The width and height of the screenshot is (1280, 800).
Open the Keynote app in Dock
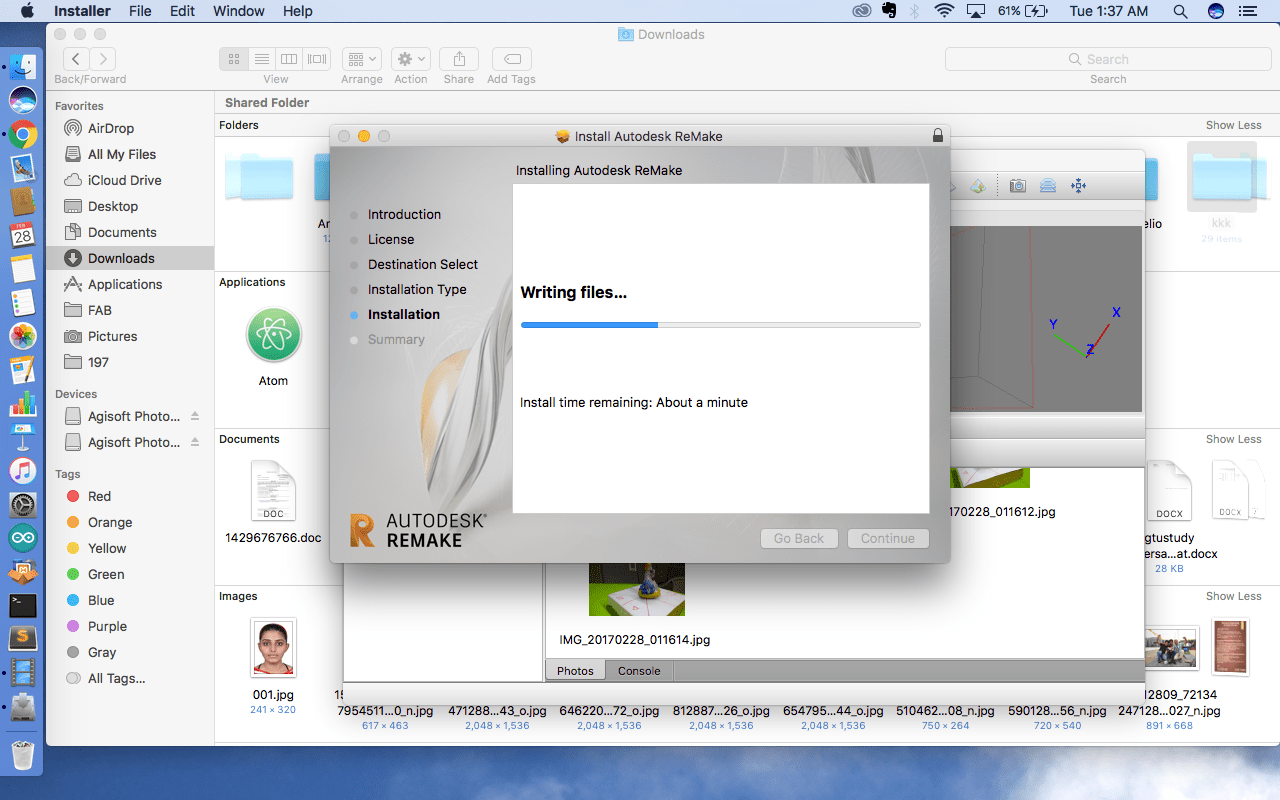tap(22, 437)
